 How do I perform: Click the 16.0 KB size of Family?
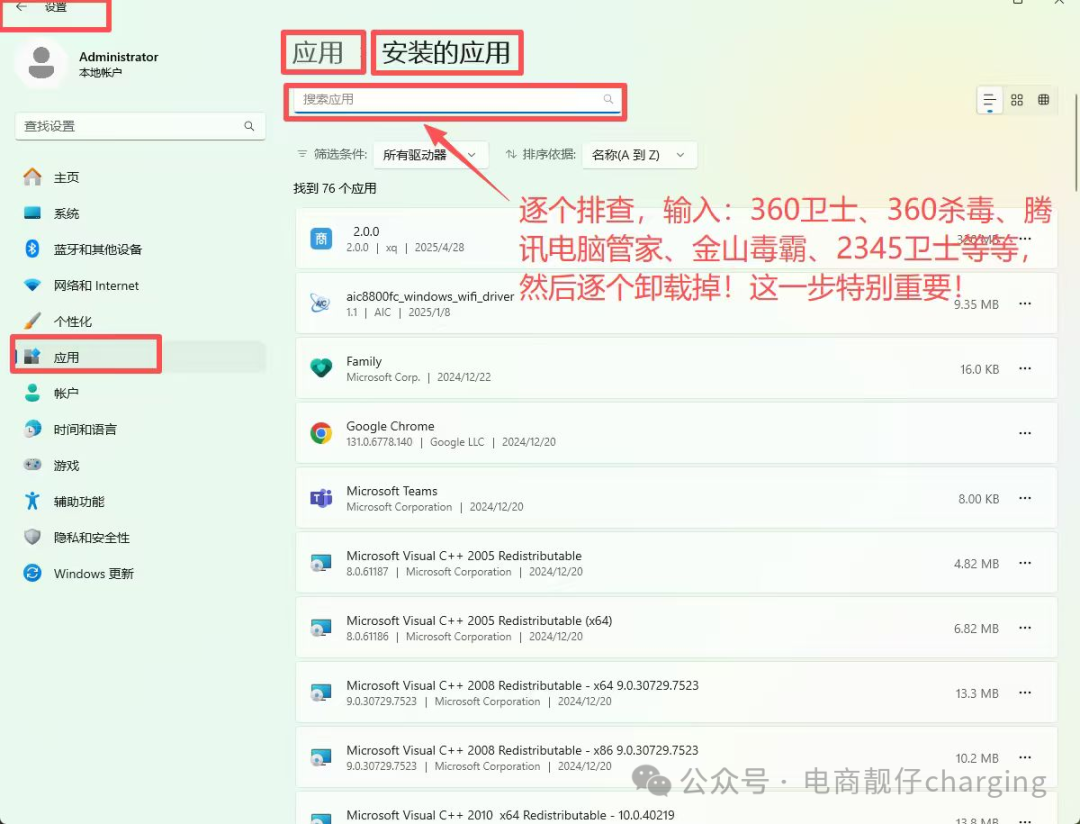coord(979,369)
